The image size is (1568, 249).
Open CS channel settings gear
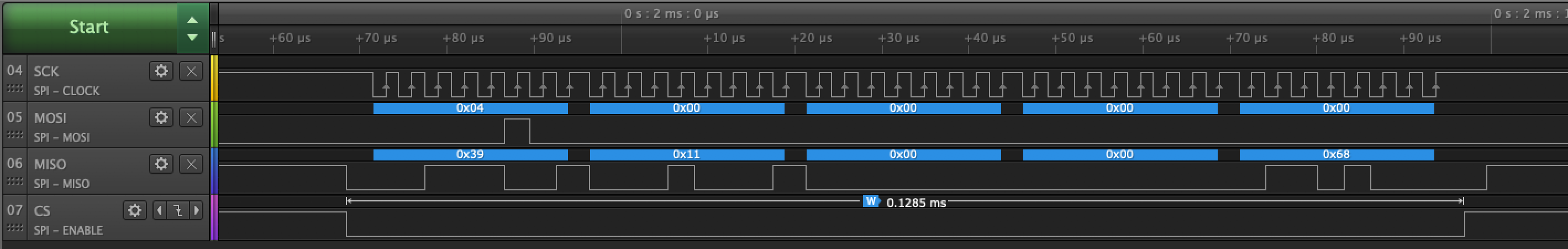[134, 210]
